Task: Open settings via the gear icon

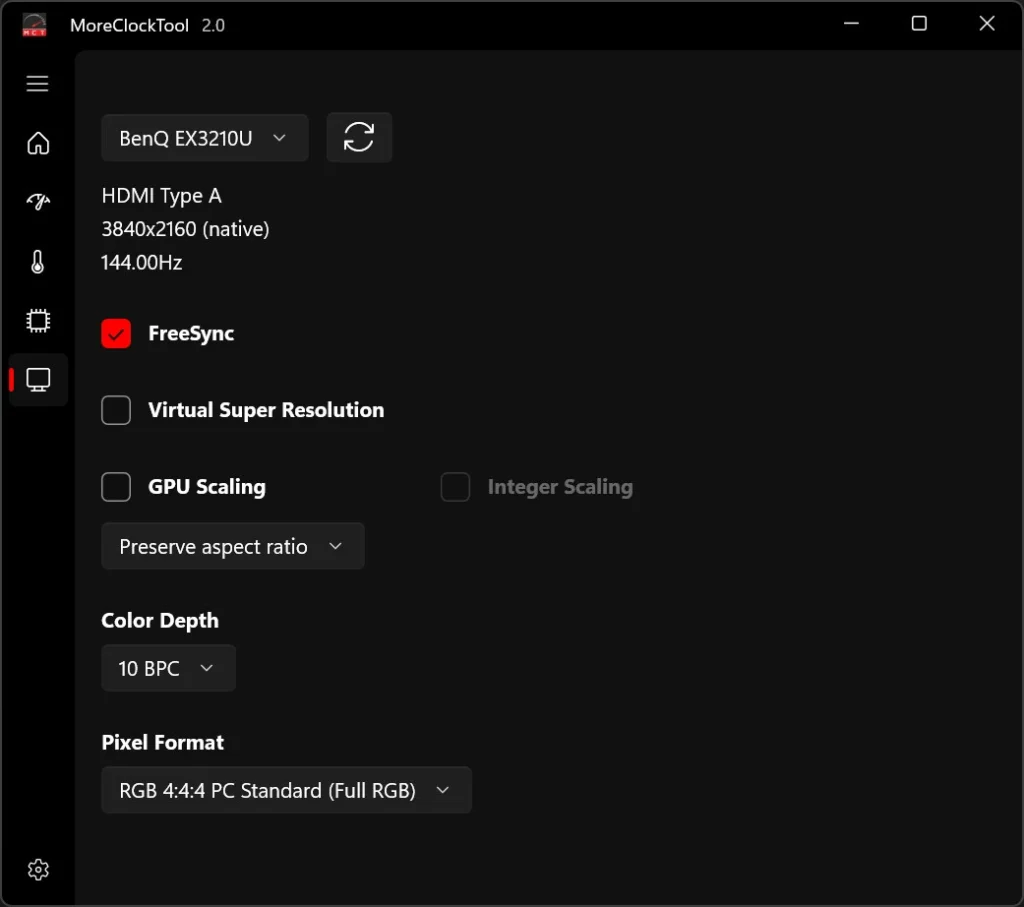Action: [x=38, y=870]
